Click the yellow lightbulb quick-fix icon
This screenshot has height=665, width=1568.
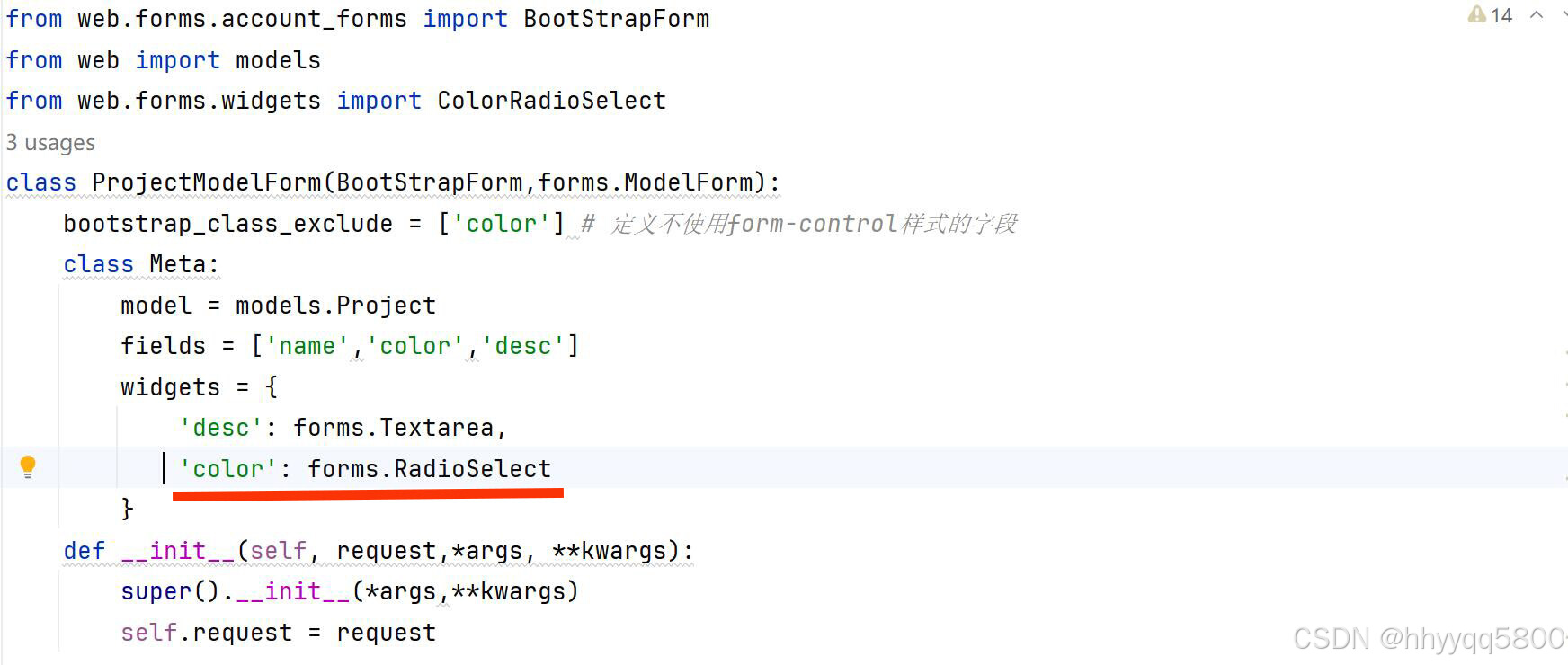click(28, 466)
